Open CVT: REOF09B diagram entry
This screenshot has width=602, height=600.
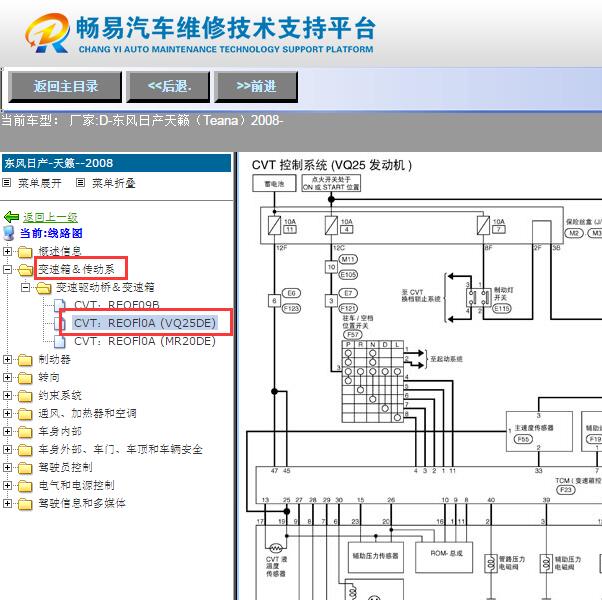(117, 305)
